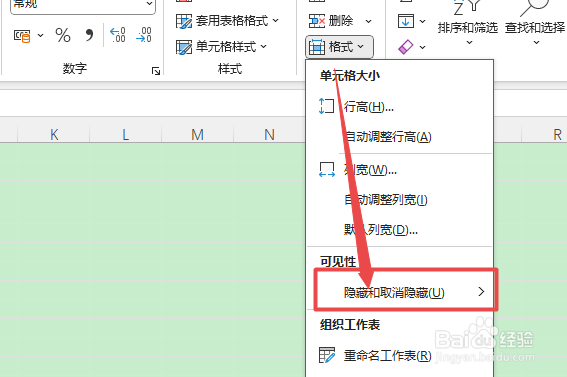Select column L header

coord(125,134)
